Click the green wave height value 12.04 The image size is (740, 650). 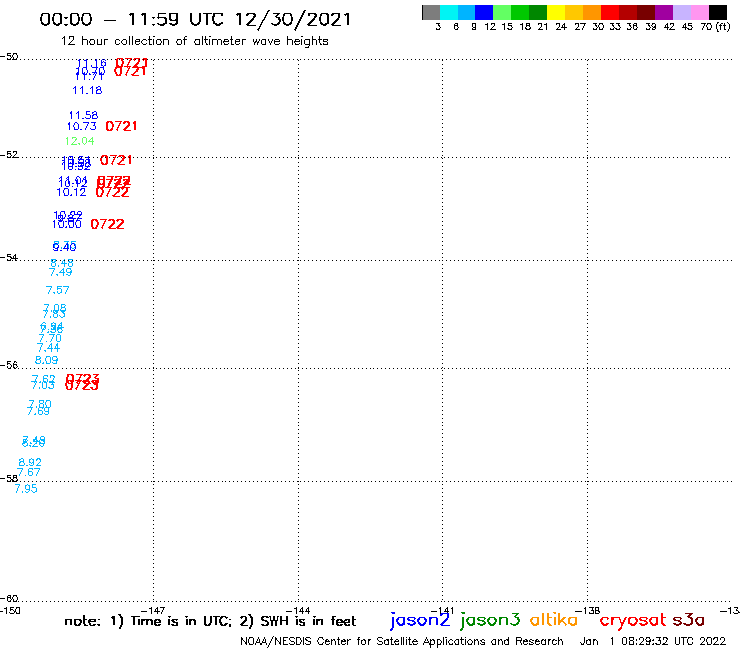(x=79, y=141)
